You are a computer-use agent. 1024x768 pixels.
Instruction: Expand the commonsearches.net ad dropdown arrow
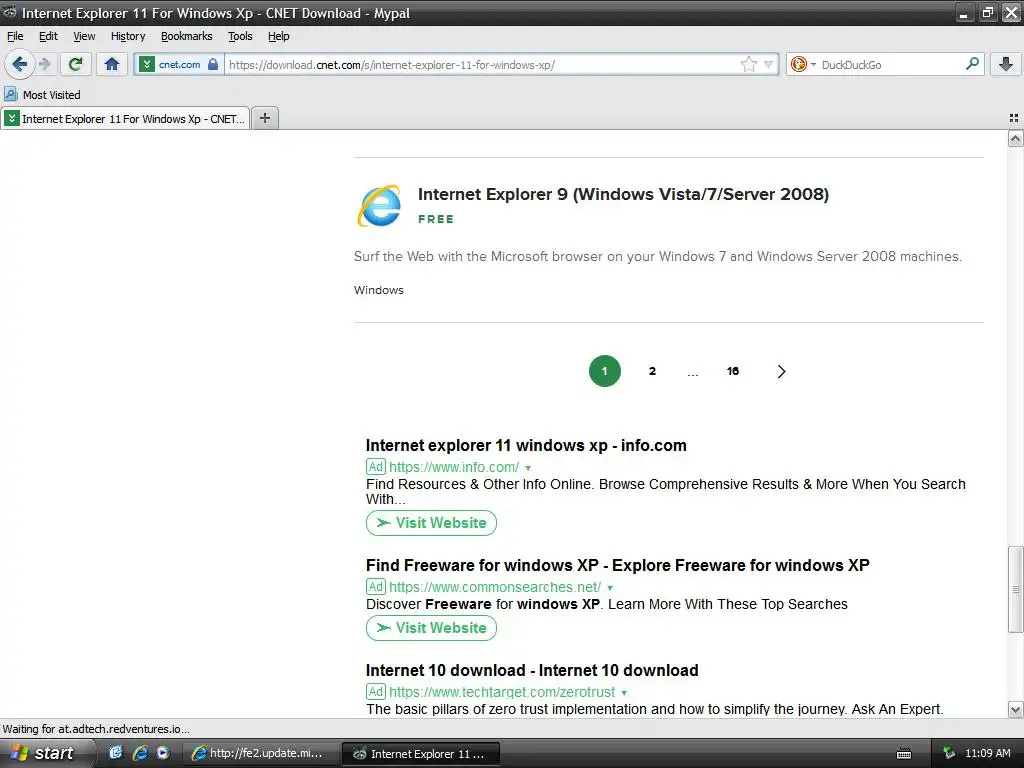click(610, 588)
